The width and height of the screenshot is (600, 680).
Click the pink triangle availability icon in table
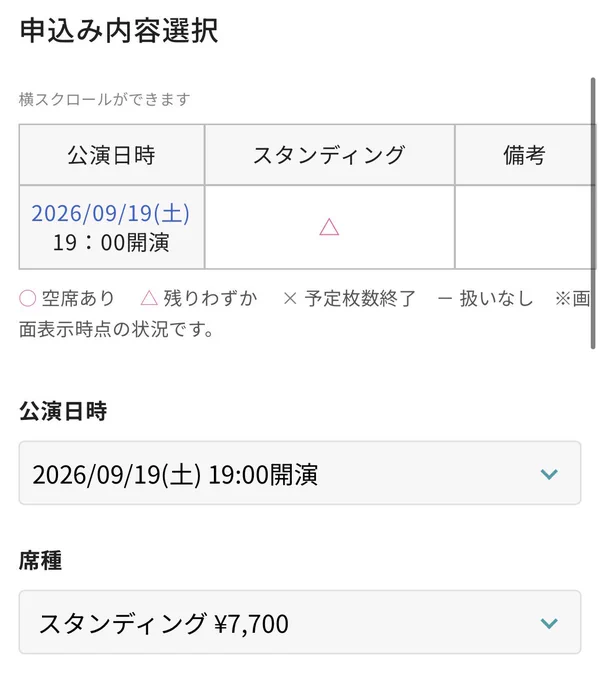[x=329, y=227]
